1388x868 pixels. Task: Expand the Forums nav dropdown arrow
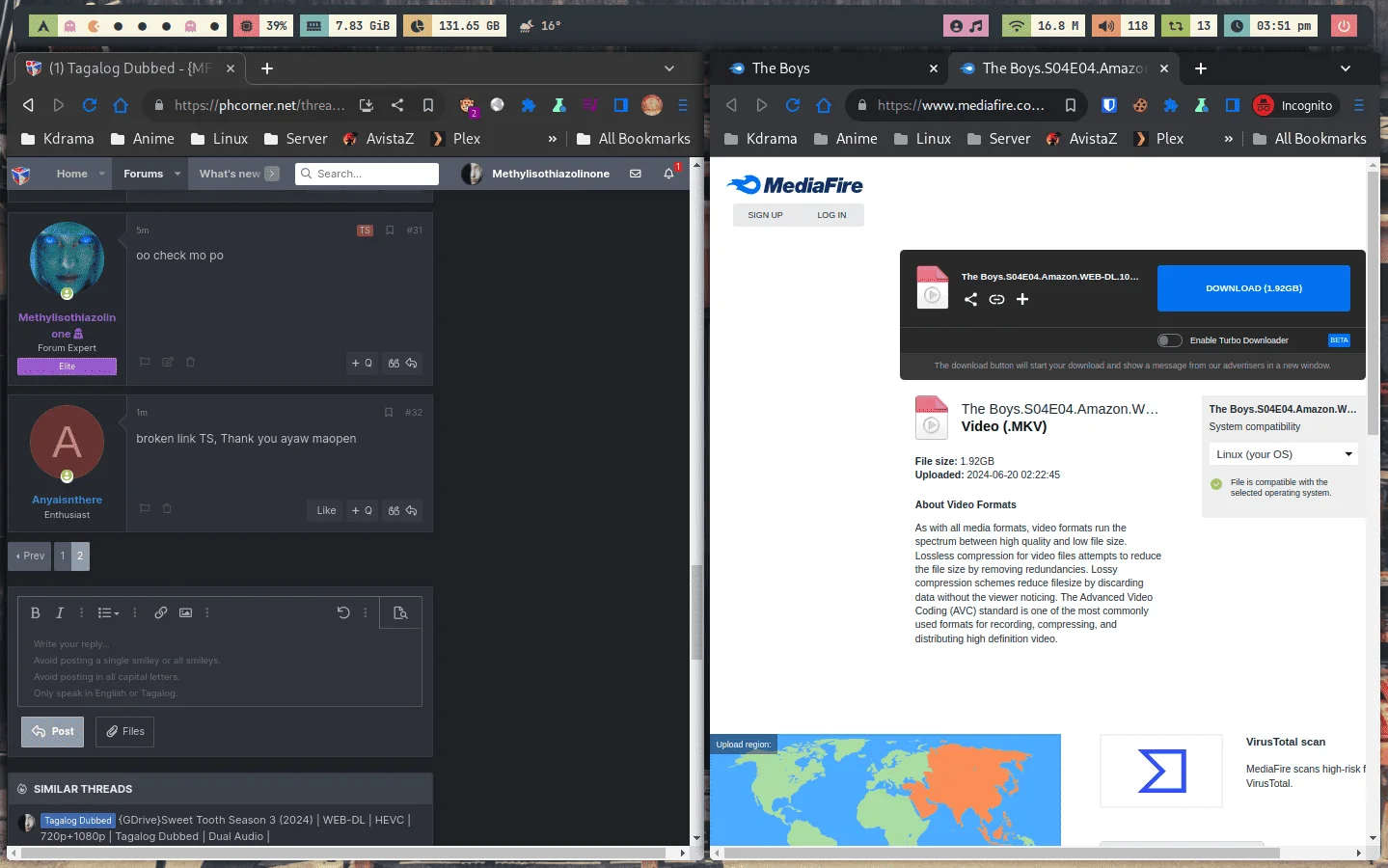click(x=177, y=174)
